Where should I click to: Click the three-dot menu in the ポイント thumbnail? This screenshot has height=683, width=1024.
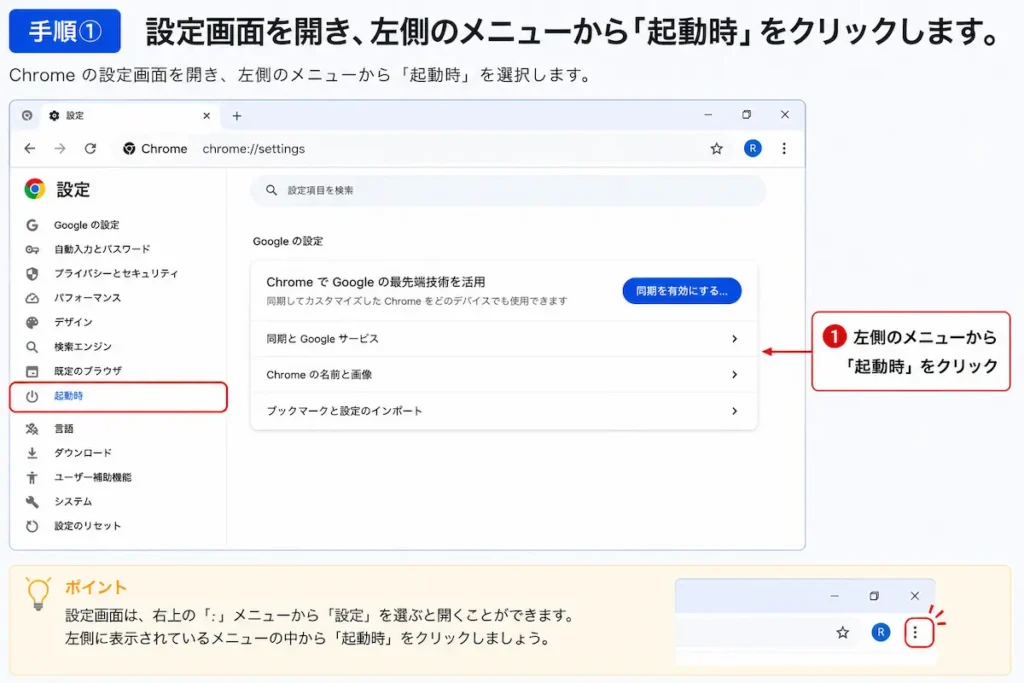[x=916, y=632]
